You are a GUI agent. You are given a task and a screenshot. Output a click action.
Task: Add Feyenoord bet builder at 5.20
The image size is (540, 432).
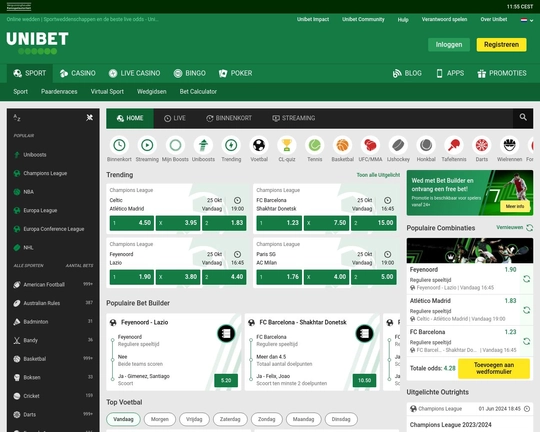pyautogui.click(x=226, y=380)
